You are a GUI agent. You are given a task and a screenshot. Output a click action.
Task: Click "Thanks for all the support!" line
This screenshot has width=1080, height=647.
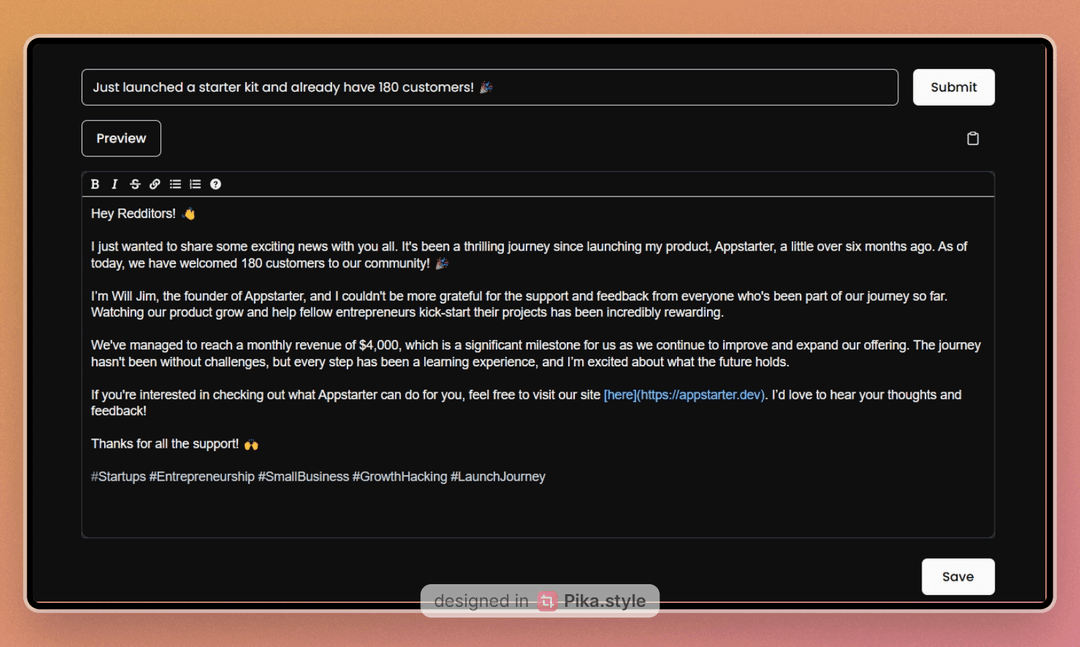tap(175, 444)
